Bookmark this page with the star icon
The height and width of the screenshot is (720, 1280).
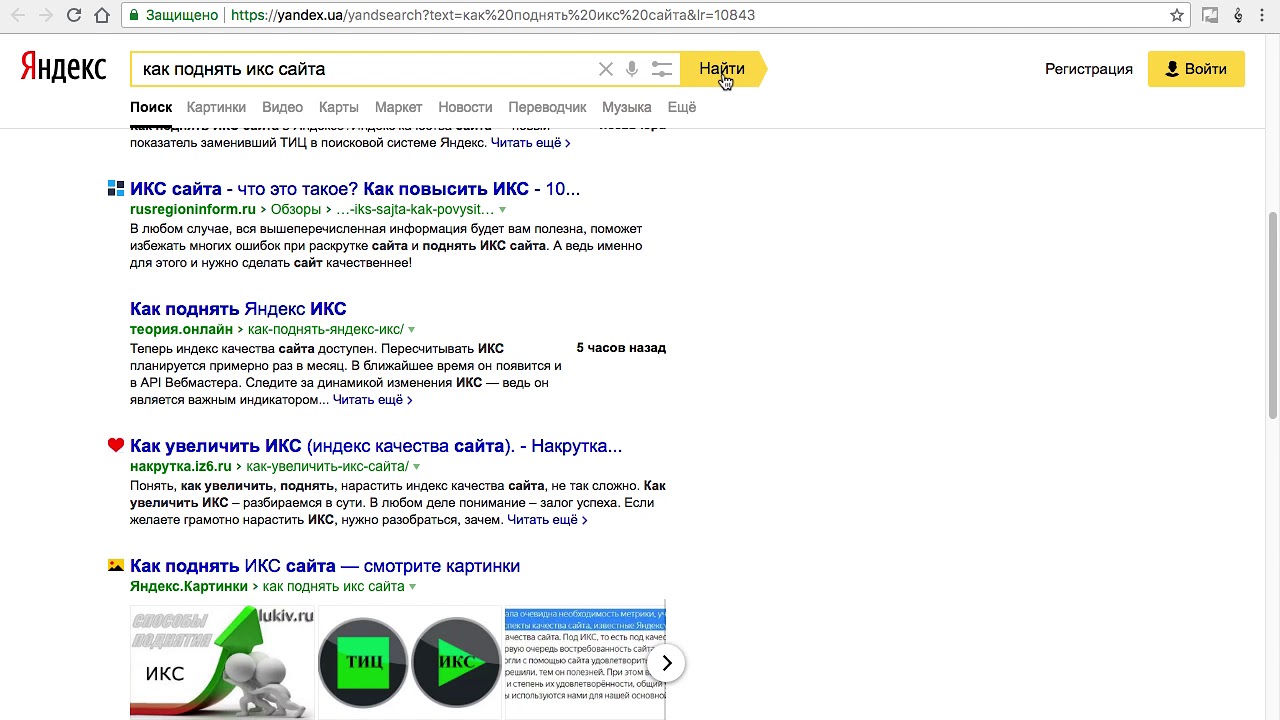coord(1177,15)
